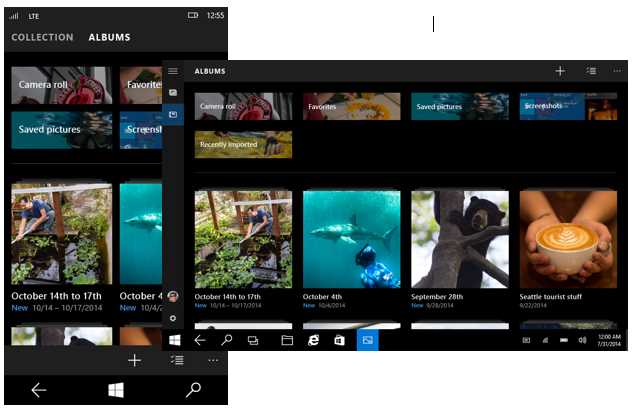The width and height of the screenshot is (634, 408).
Task: Switch to the COLLECTION tab on phone
Action: 42,37
